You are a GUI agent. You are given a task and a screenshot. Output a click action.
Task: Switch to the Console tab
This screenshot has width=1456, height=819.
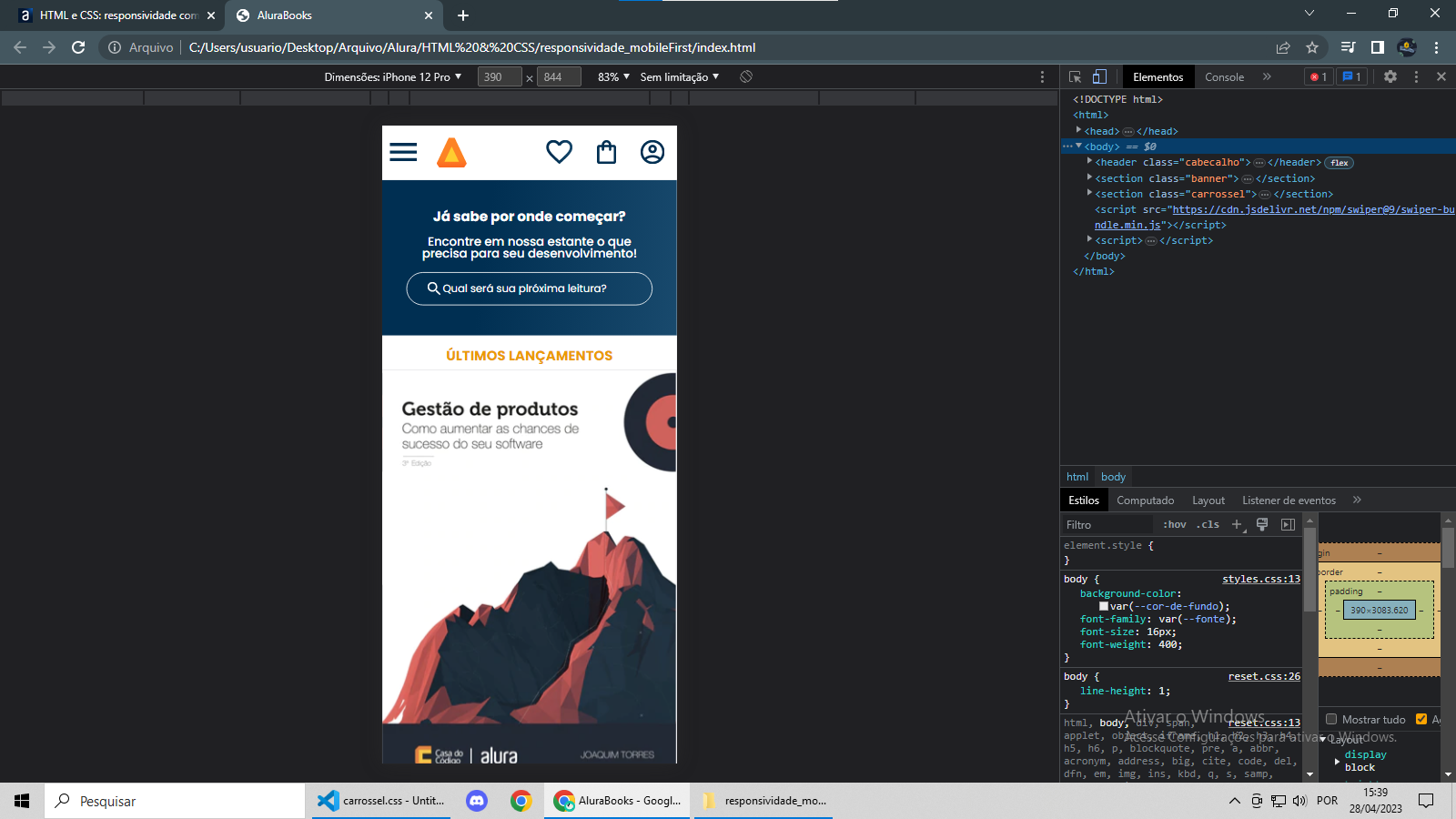(1224, 77)
